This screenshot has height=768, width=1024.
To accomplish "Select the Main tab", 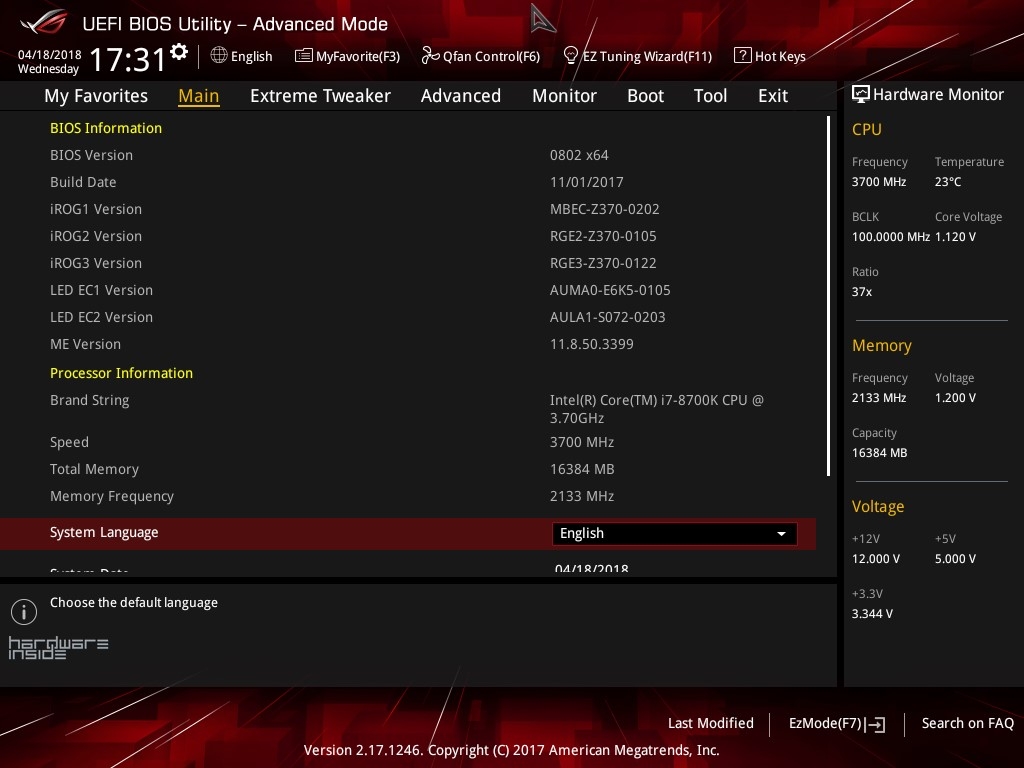I will click(x=199, y=96).
